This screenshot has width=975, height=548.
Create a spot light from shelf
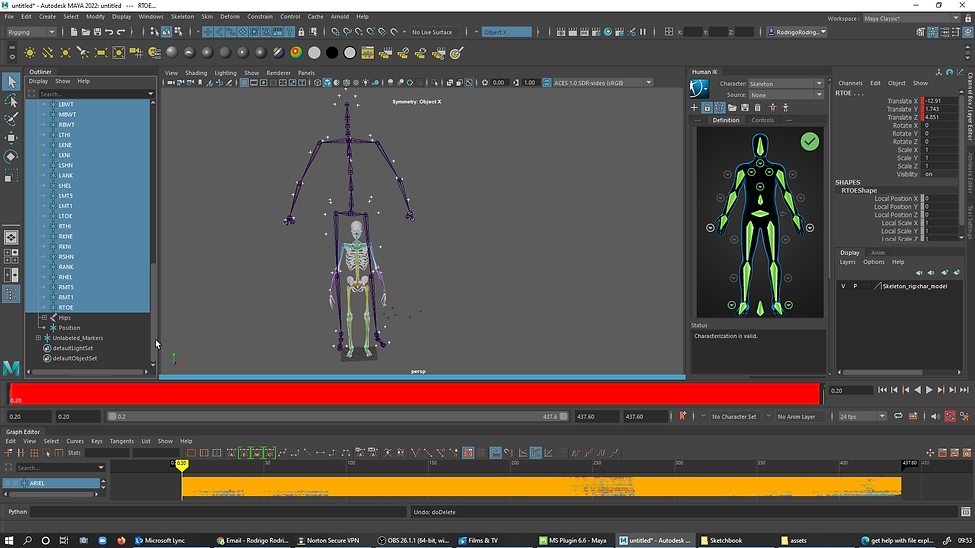tap(83, 53)
